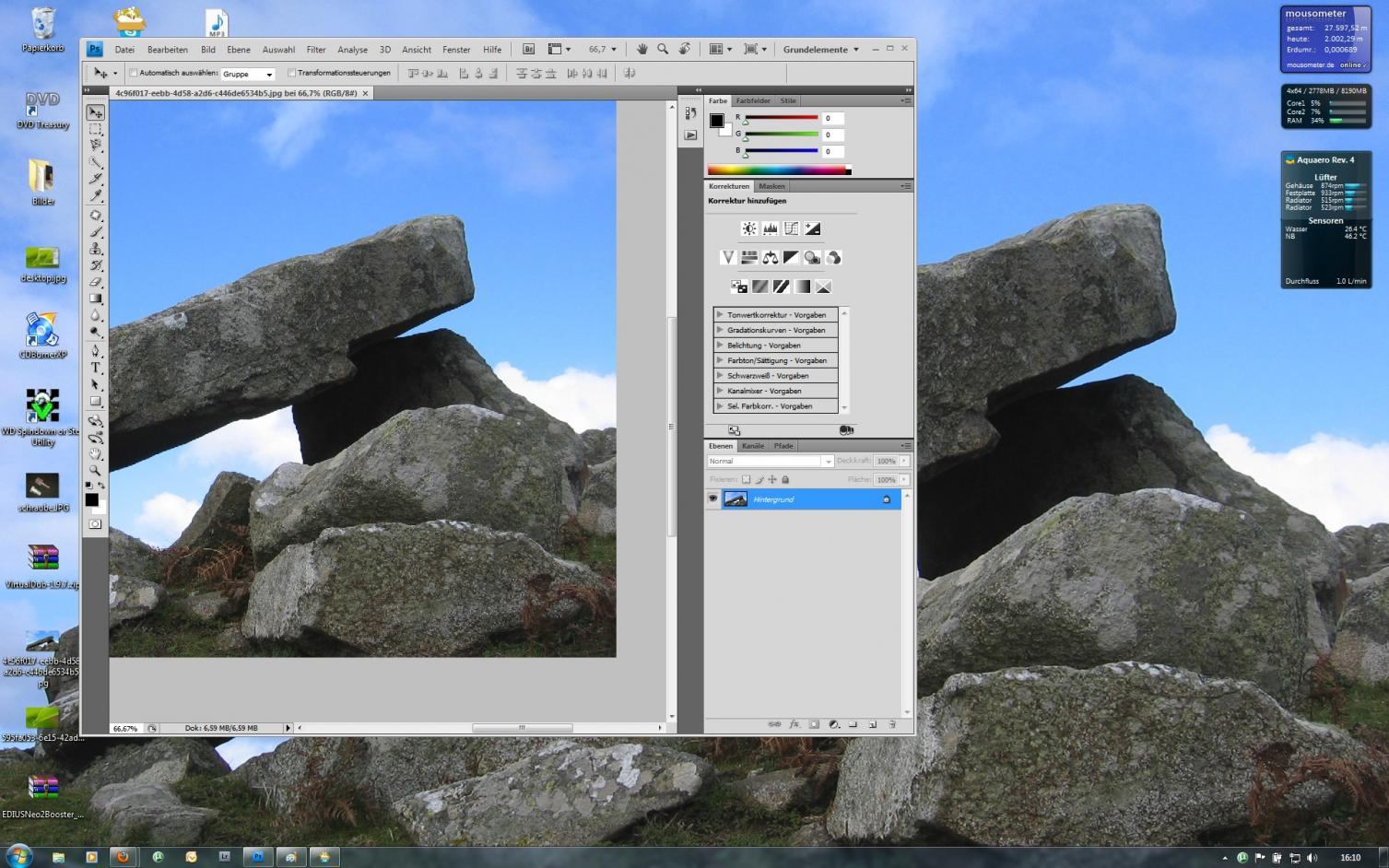The width and height of the screenshot is (1389, 868).
Task: Select the Hand tool in the toolbox
Action: point(96,453)
